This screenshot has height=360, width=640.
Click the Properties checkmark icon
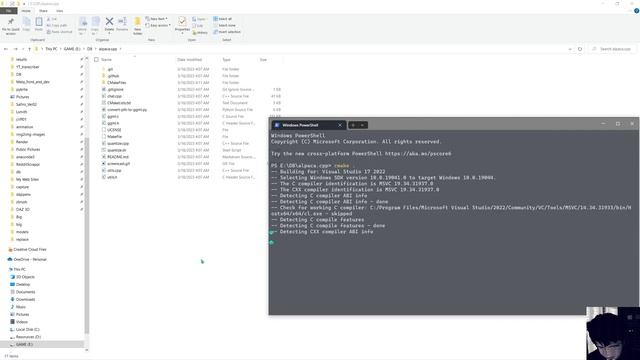point(182,21)
